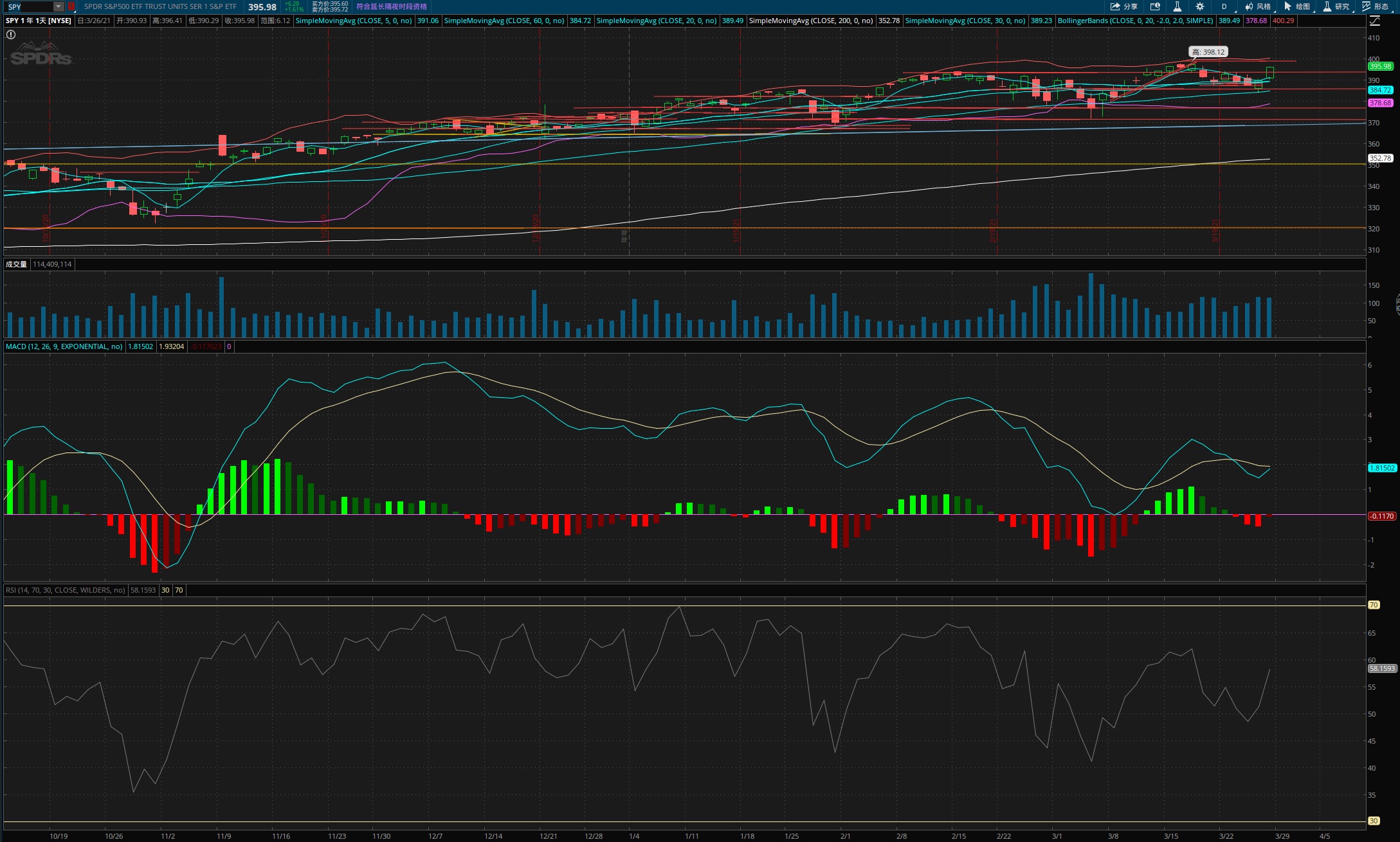Click the 30 oversold RSI axis label
This screenshot has height=842, width=1400.
[x=1374, y=821]
